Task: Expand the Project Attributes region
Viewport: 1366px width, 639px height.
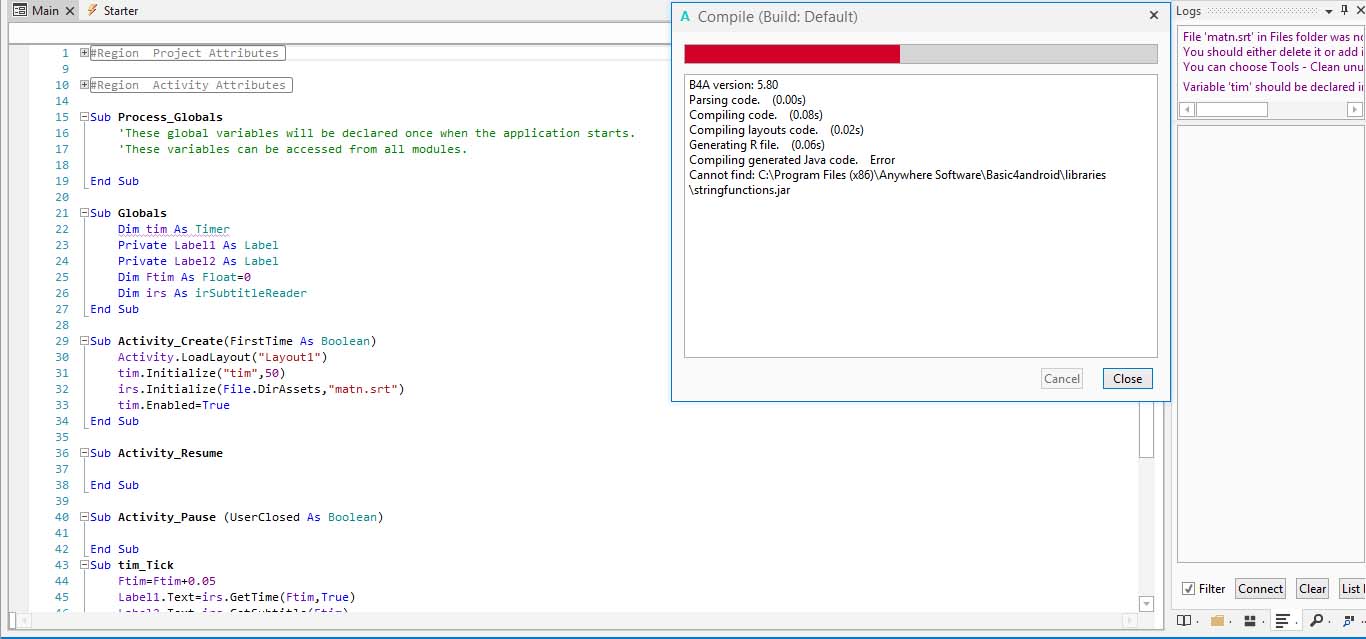Action: point(84,53)
